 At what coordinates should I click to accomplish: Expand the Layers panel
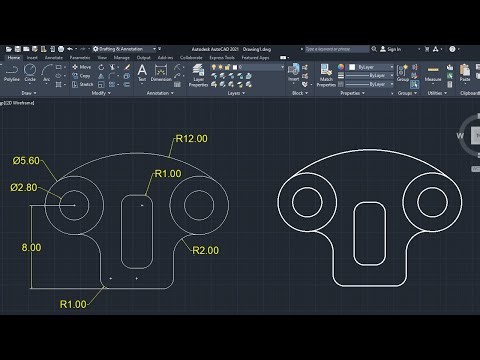tap(236, 93)
